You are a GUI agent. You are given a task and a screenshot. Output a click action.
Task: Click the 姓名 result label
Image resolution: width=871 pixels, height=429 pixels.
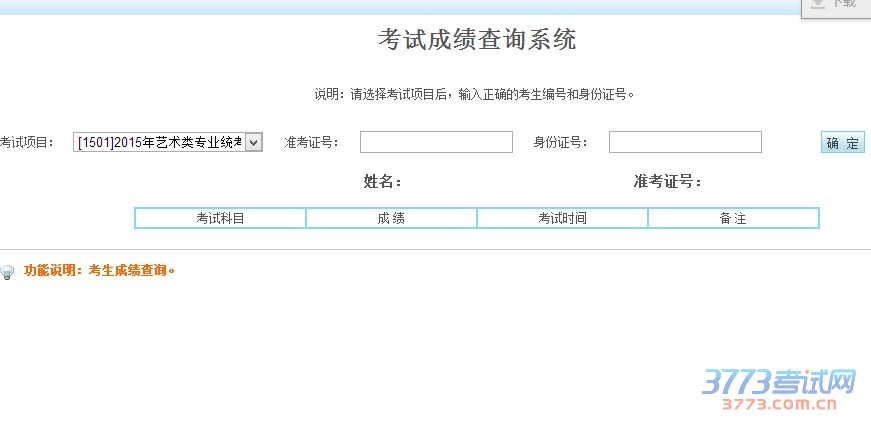[382, 182]
